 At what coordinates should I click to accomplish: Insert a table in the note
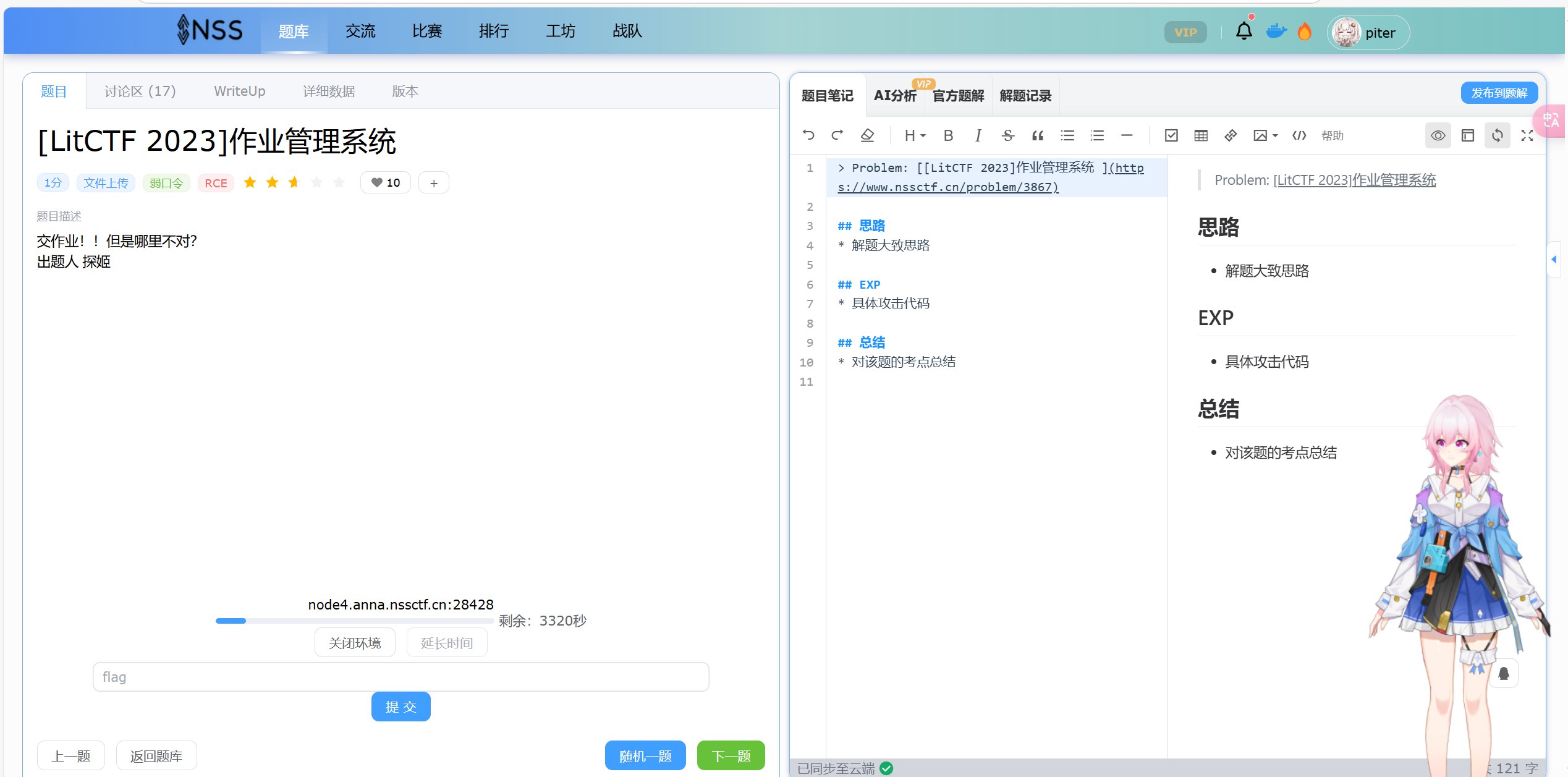click(x=1201, y=135)
